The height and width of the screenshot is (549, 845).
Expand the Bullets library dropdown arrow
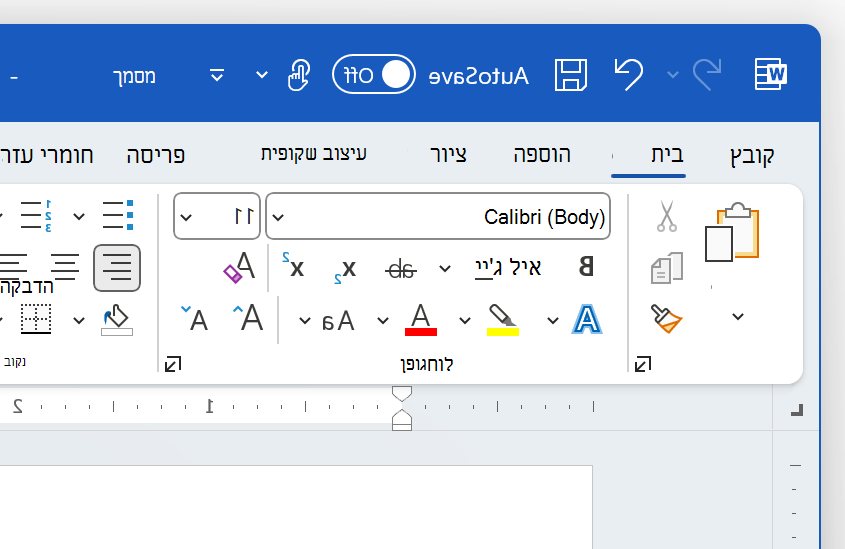coord(79,217)
